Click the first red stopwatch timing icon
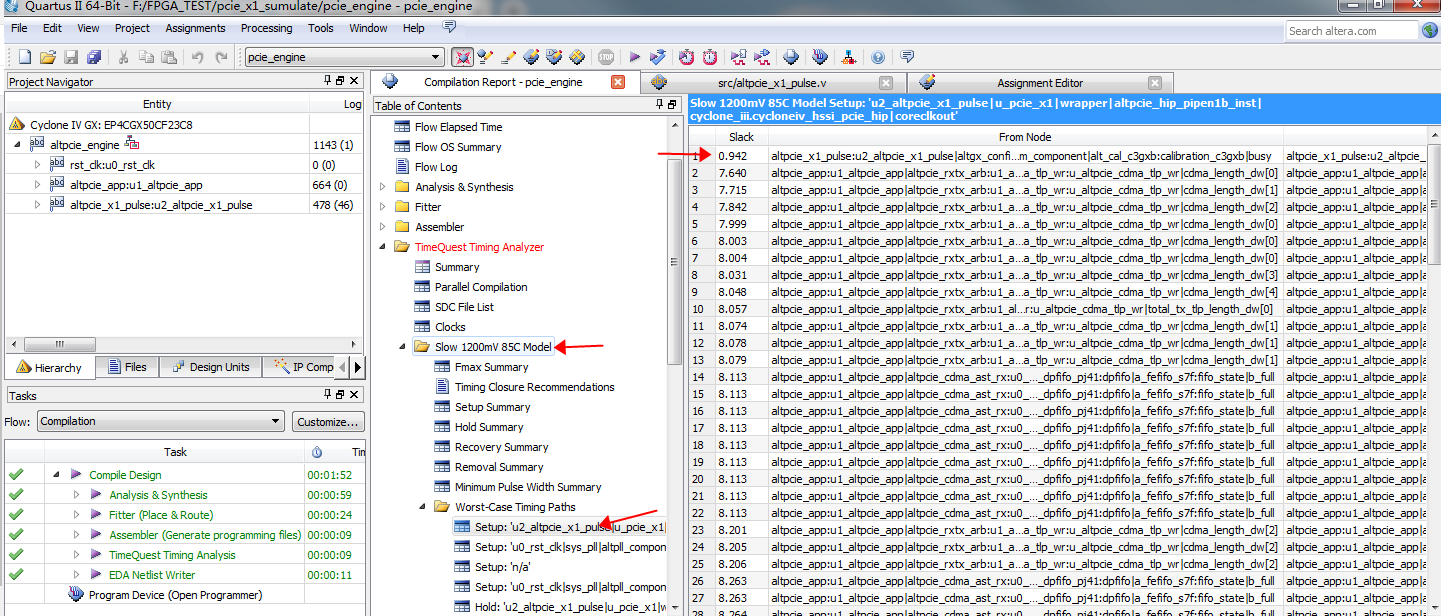Image resolution: width=1441 pixels, height=616 pixels. click(x=686, y=57)
